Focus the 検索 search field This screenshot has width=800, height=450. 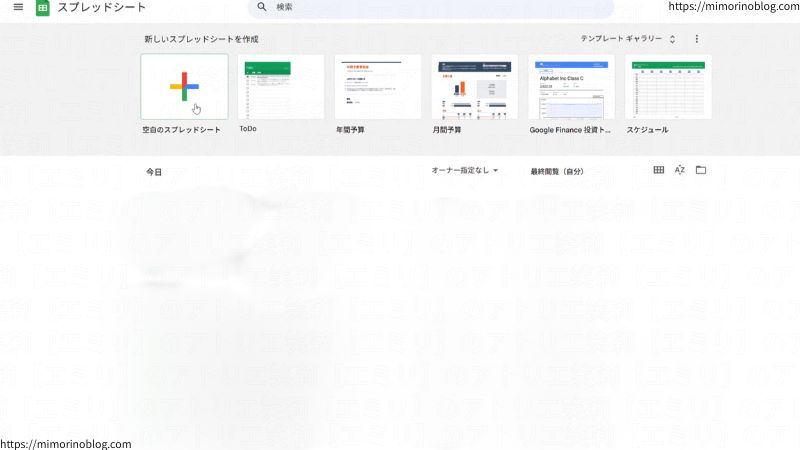431,7
